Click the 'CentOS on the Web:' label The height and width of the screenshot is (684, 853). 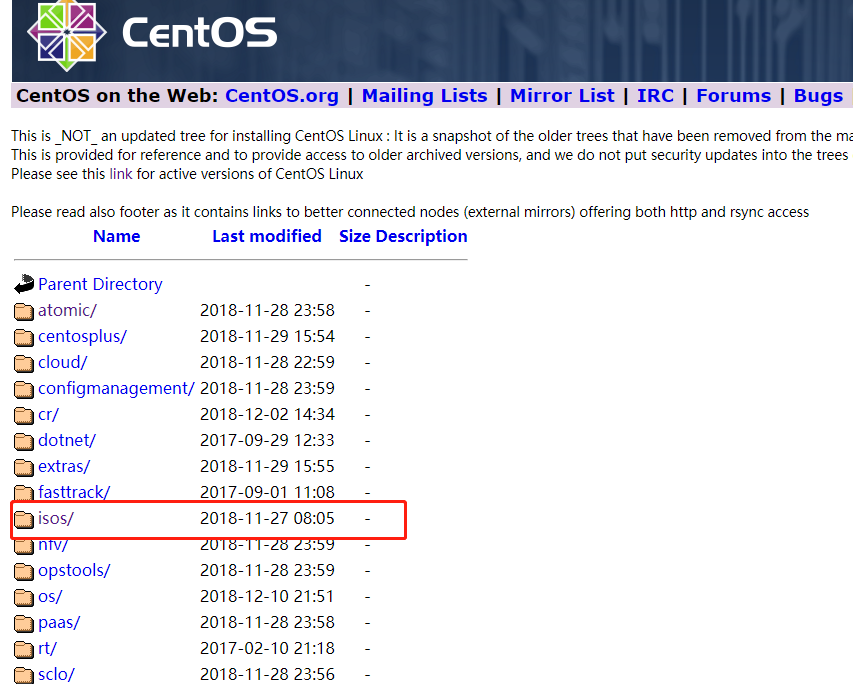click(117, 96)
